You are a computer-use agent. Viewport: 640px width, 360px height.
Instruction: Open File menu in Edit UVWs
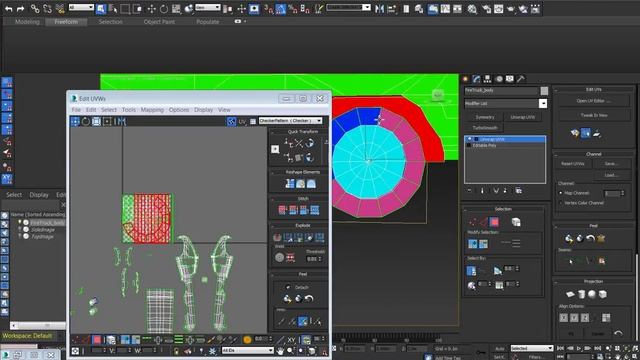(76, 110)
